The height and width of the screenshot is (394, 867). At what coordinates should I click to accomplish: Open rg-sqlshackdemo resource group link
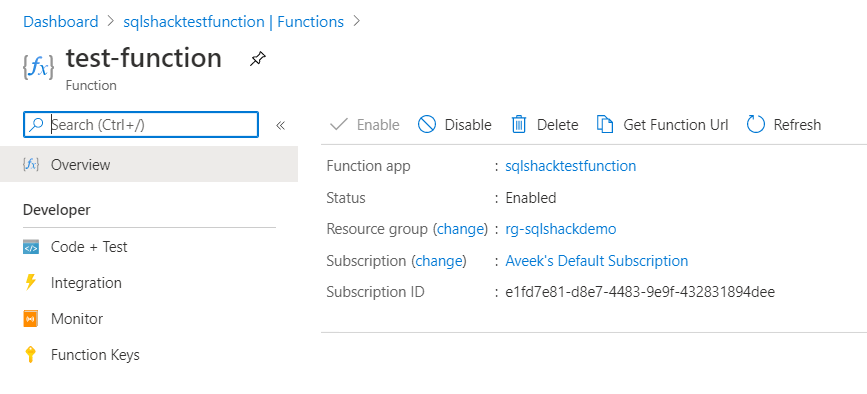point(561,229)
